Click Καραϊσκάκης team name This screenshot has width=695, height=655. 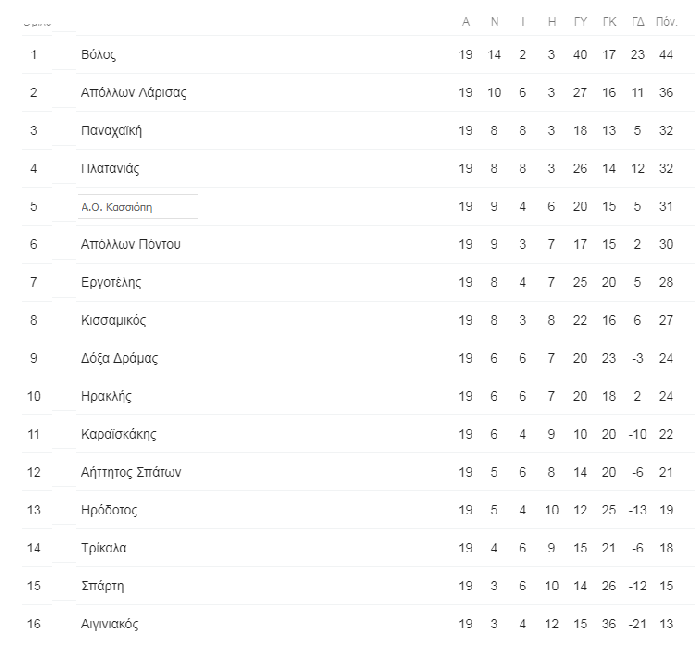click(x=118, y=434)
